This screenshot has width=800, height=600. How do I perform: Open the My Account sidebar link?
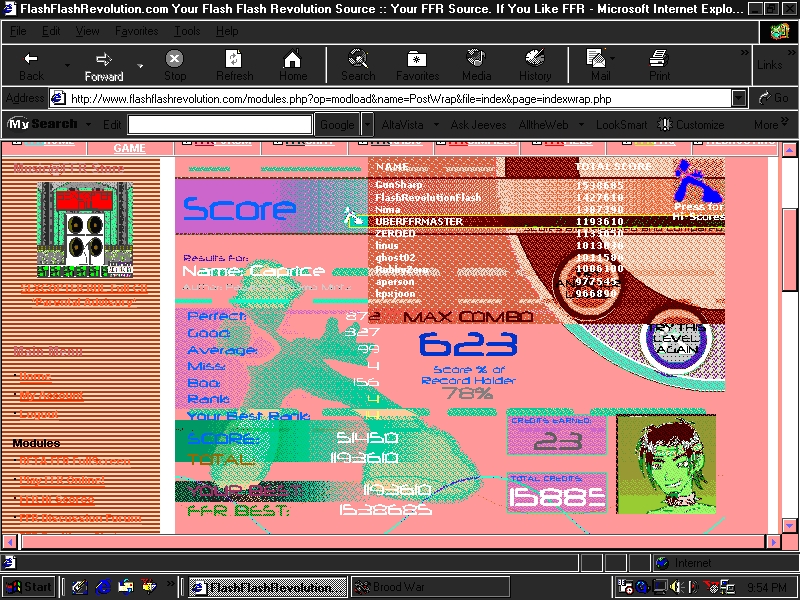(x=51, y=395)
